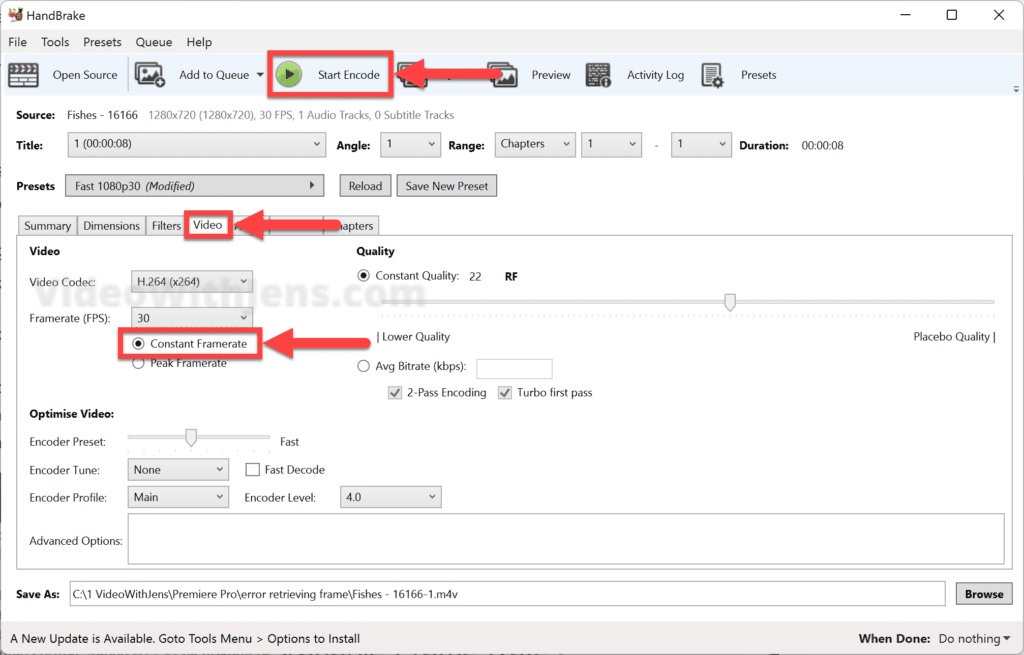Click the "Lower Quality" label
This screenshot has height=655, width=1024.
click(x=416, y=337)
